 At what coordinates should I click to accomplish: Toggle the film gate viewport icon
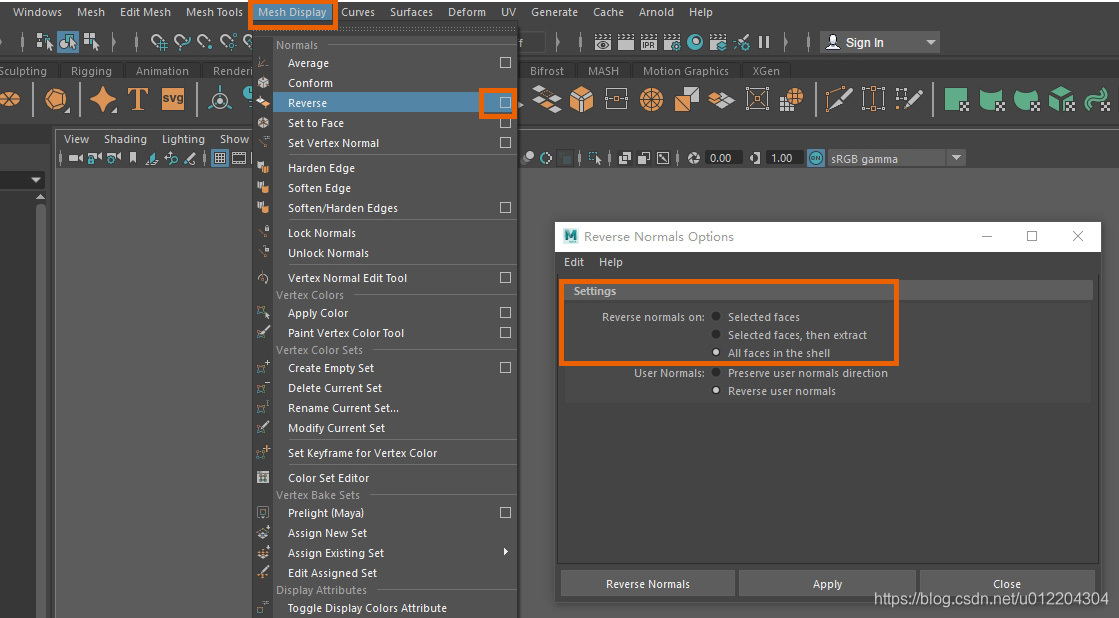click(239, 158)
